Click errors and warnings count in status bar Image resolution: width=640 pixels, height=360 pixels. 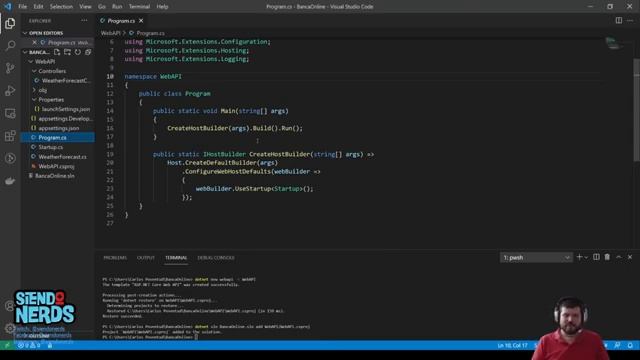point(29,345)
